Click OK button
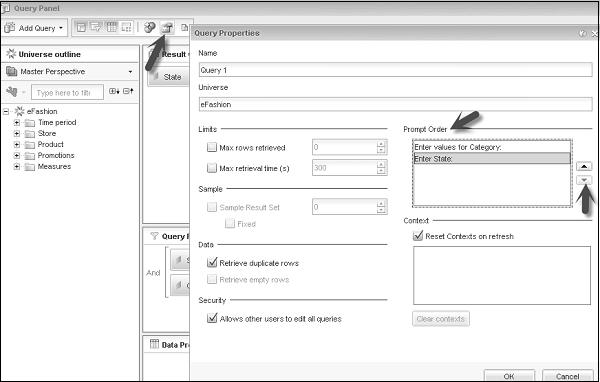600x382 pixels. [x=509, y=375]
